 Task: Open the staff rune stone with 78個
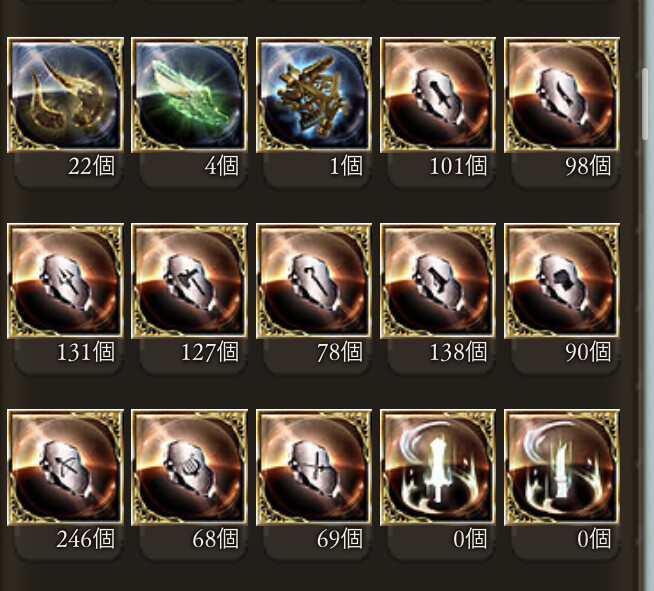tap(314, 281)
